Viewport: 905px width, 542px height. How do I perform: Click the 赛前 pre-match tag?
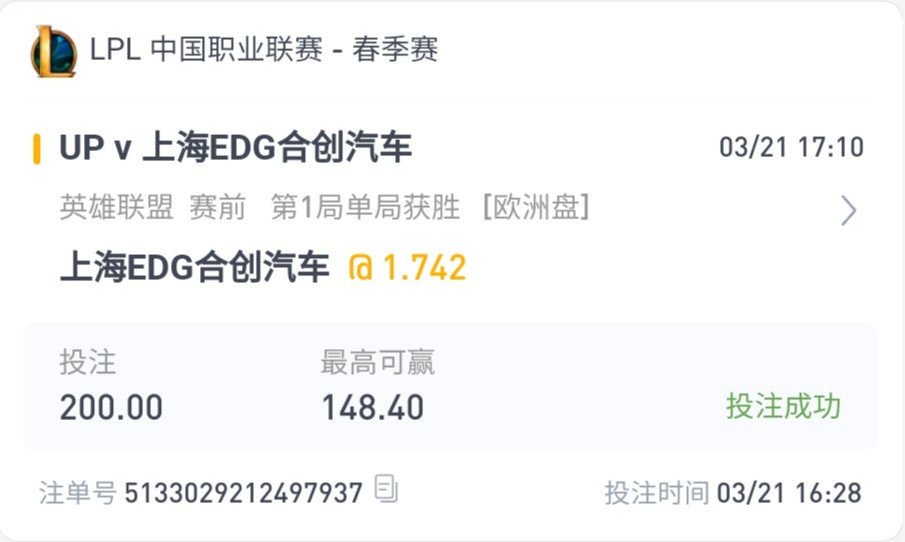pyautogui.click(x=218, y=207)
